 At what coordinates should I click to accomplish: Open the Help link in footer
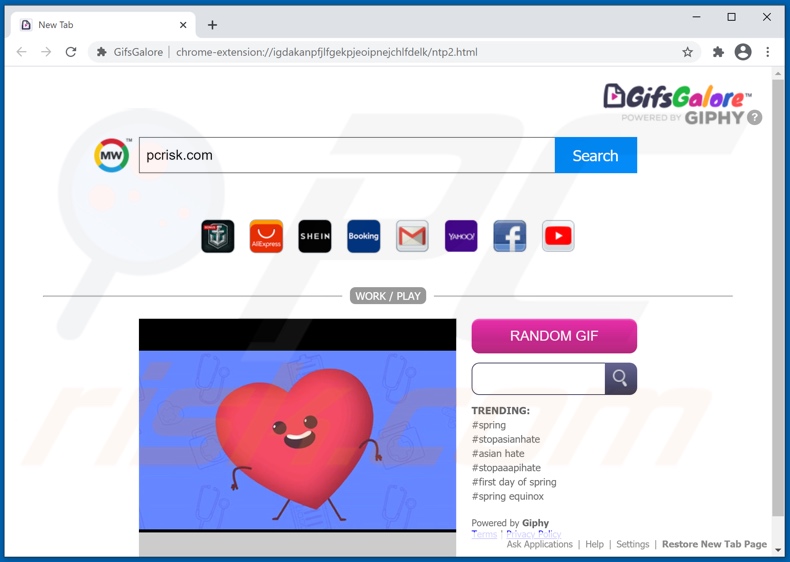[x=594, y=544]
